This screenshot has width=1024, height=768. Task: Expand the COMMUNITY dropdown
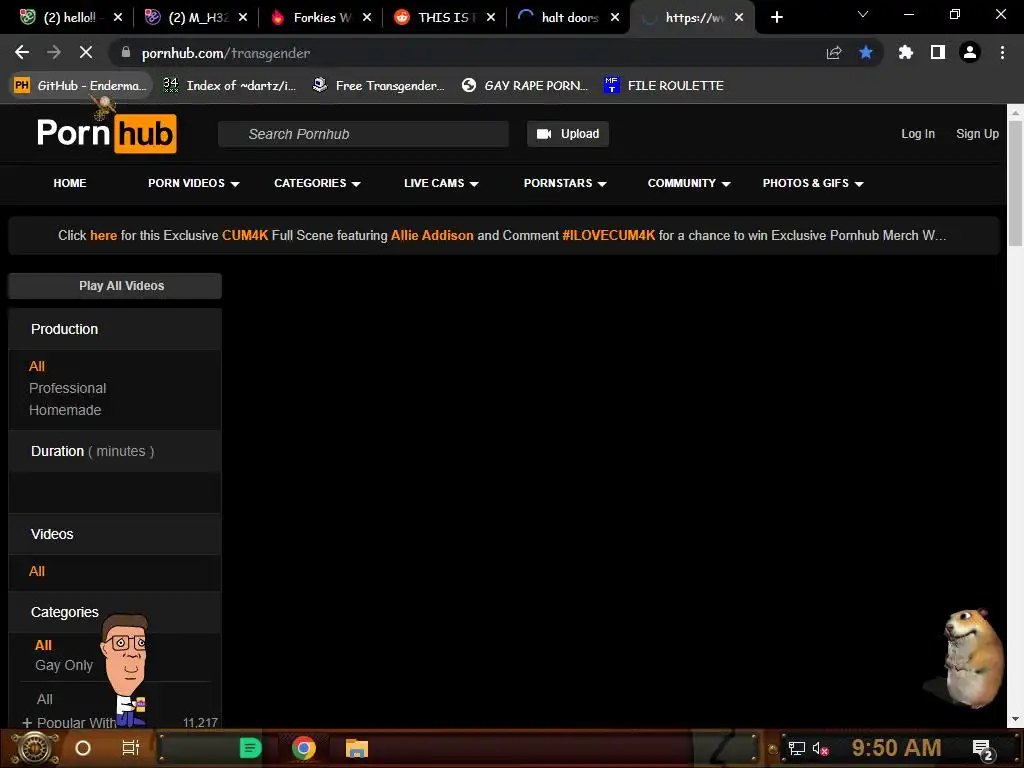[x=688, y=184]
